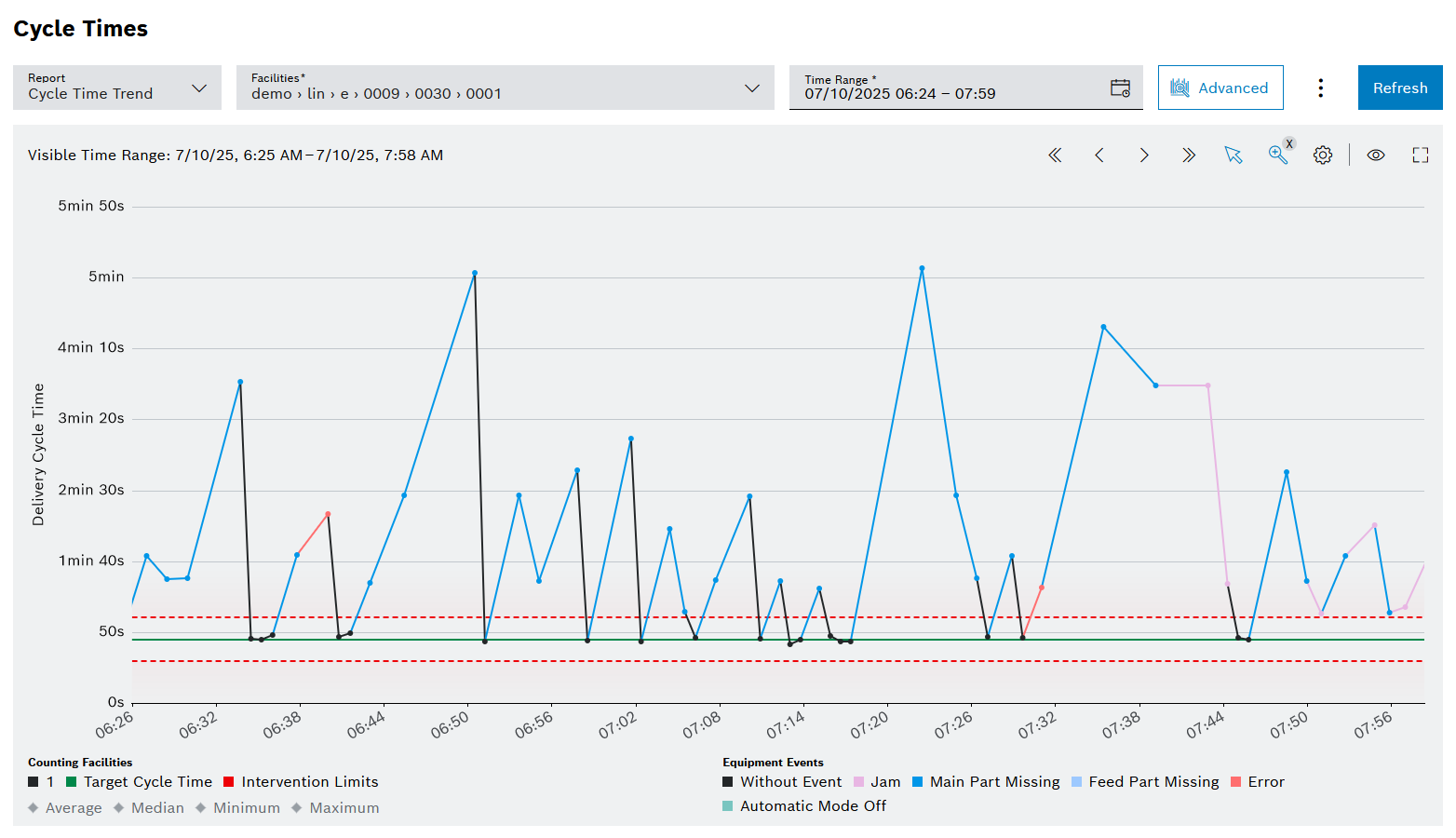Open the calendar picker for Time Range

(x=1120, y=88)
